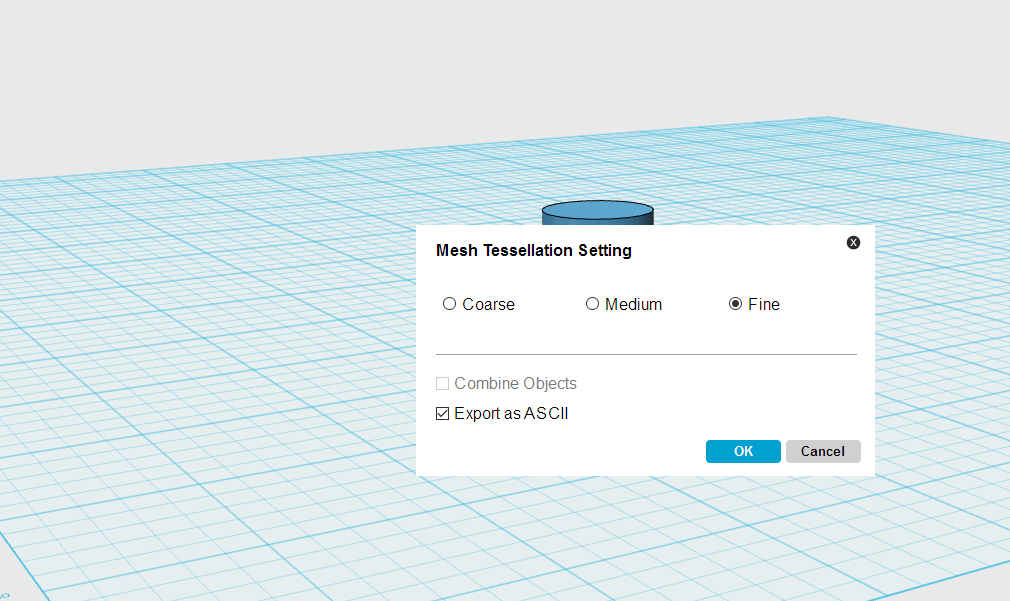1010x601 pixels.
Task: Select the Fine tessellation radio button
Action: pos(736,303)
